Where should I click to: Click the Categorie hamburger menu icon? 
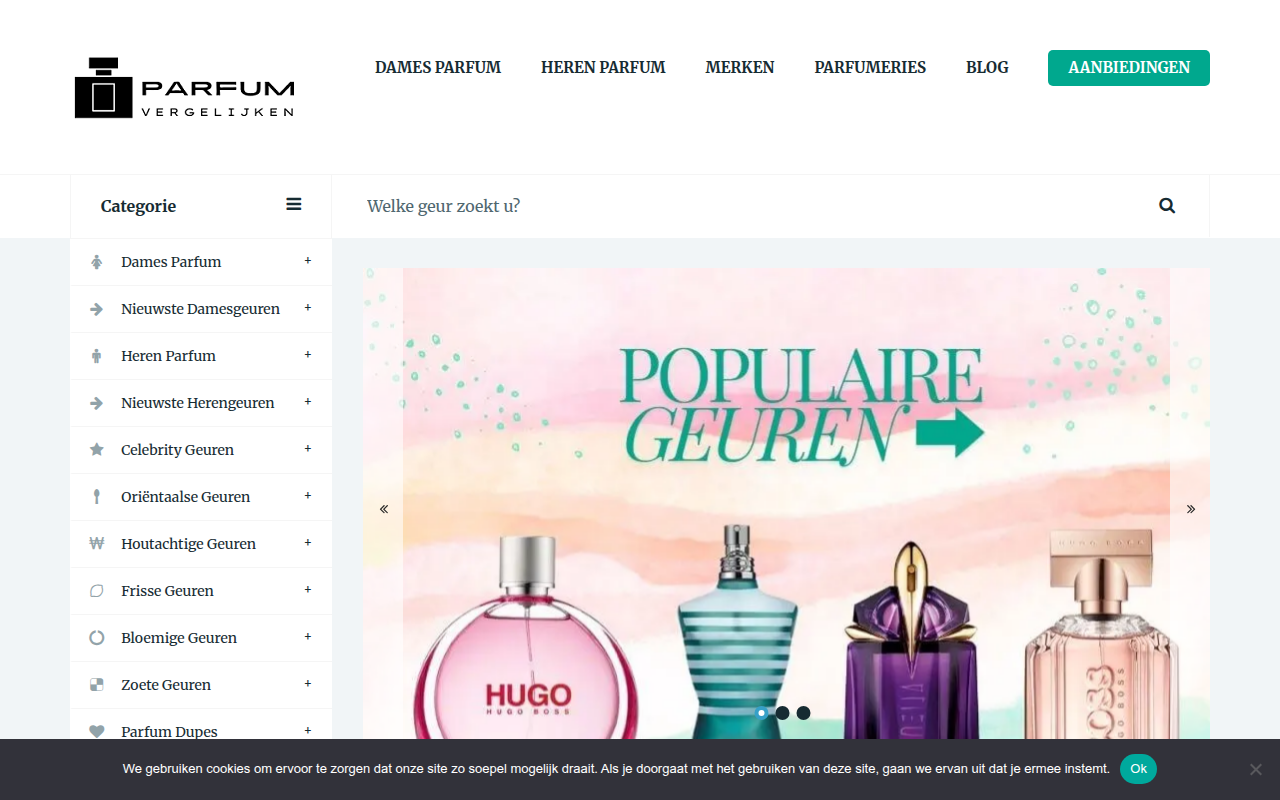point(294,204)
